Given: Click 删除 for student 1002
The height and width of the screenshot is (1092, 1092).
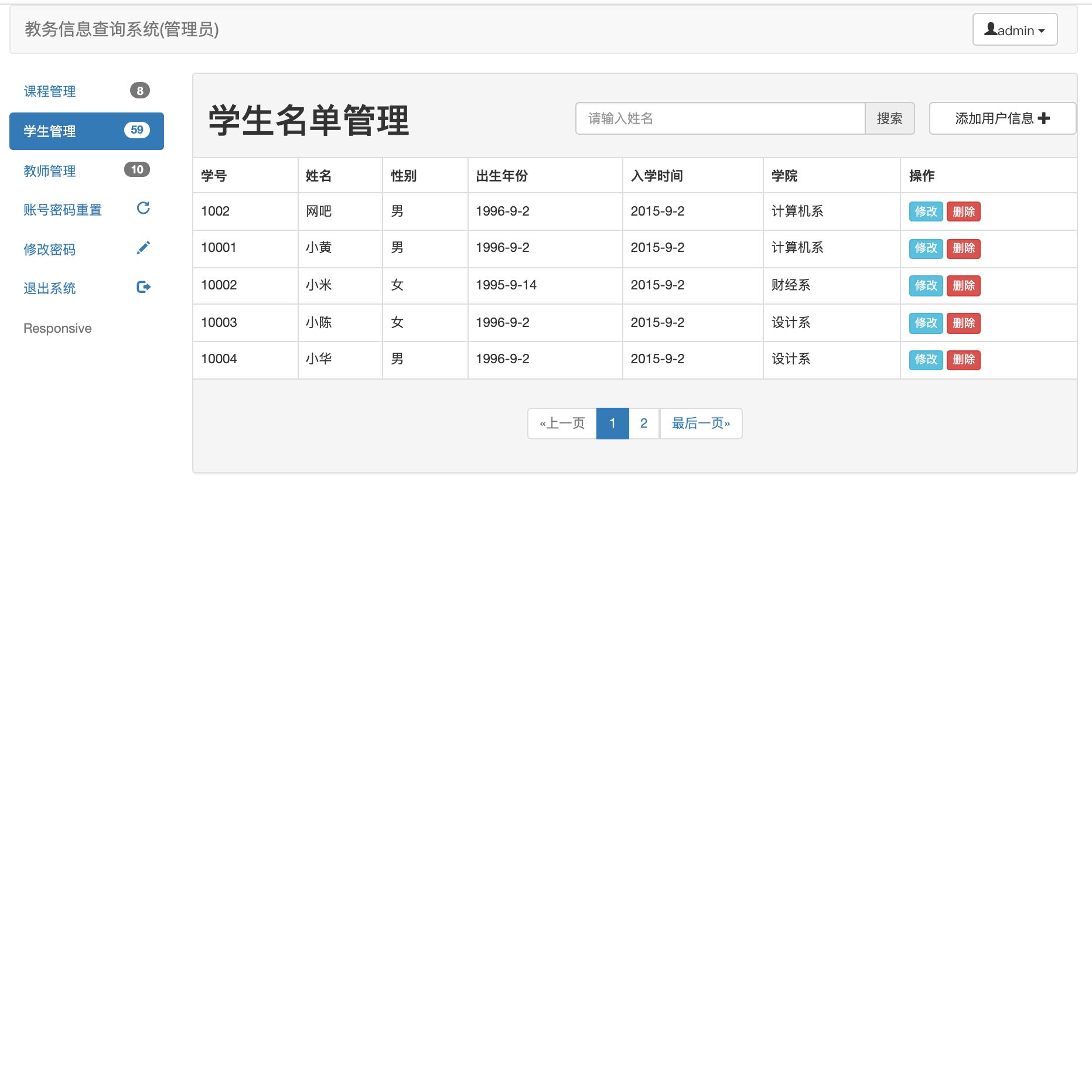Looking at the screenshot, I should [x=964, y=211].
